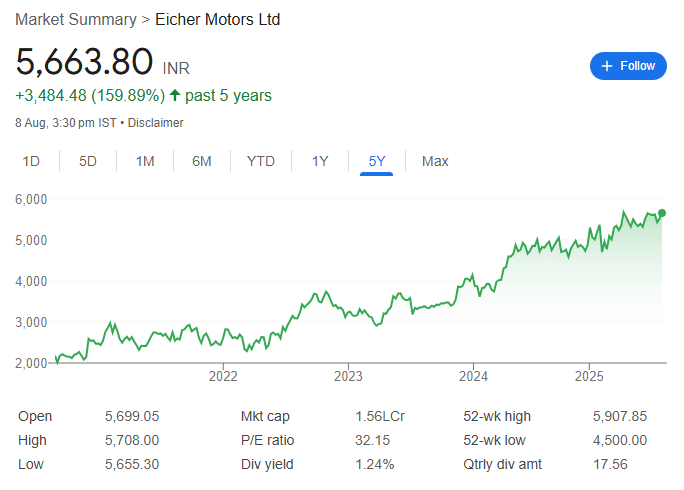This screenshot has height=490, width=684.
Task: Choose the YTD range tab
Action: coord(261,161)
